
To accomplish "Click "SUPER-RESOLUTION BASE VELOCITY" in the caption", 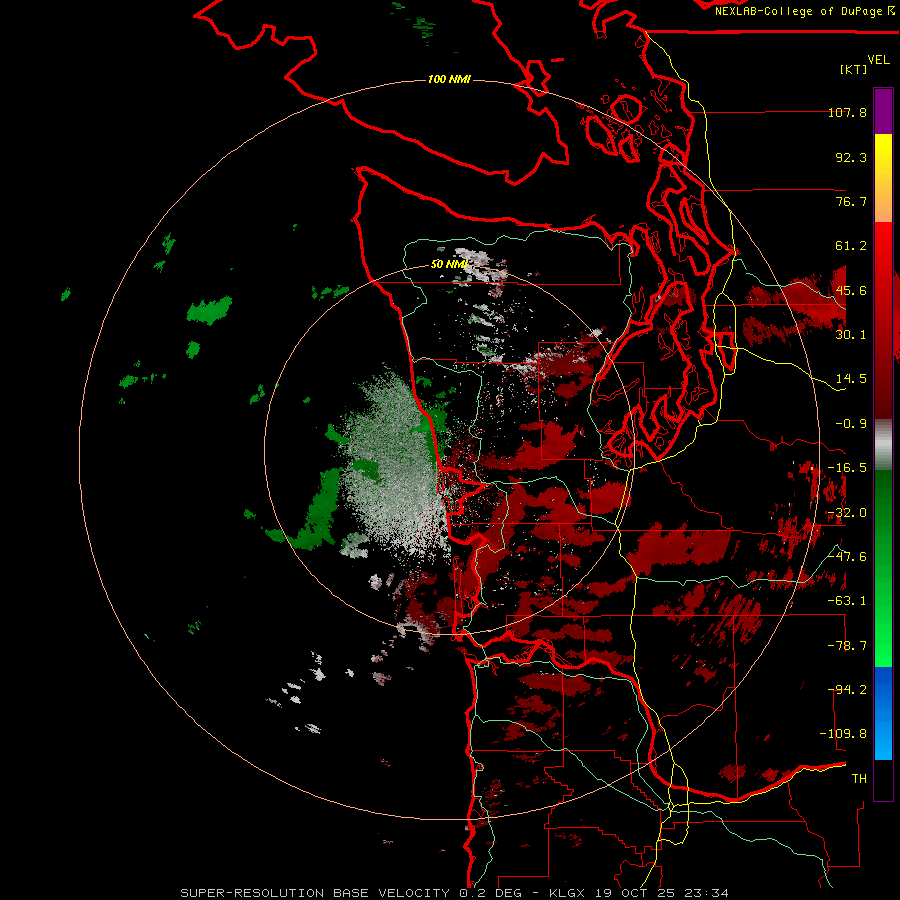I will [315, 893].
